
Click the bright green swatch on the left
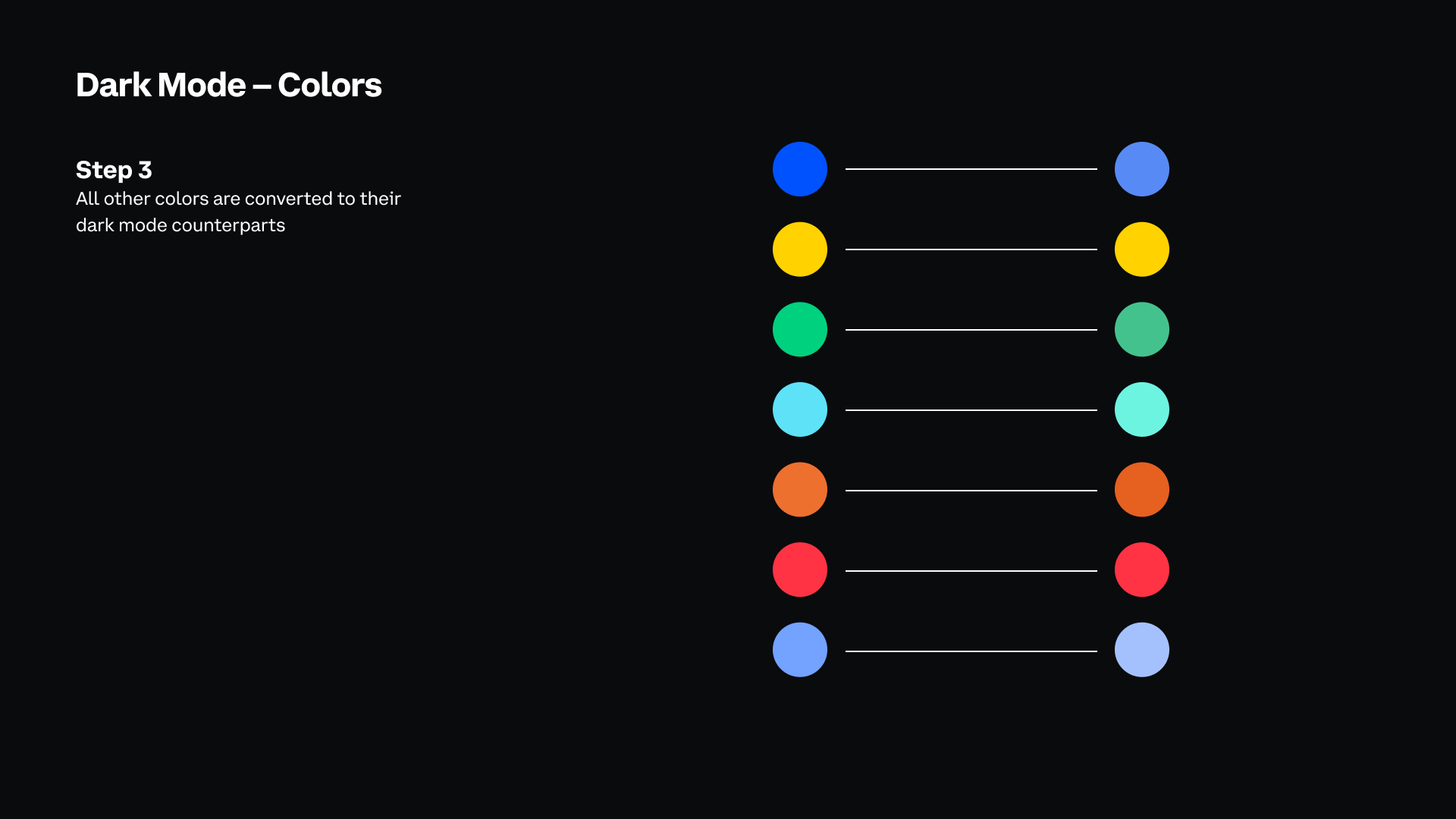799,330
